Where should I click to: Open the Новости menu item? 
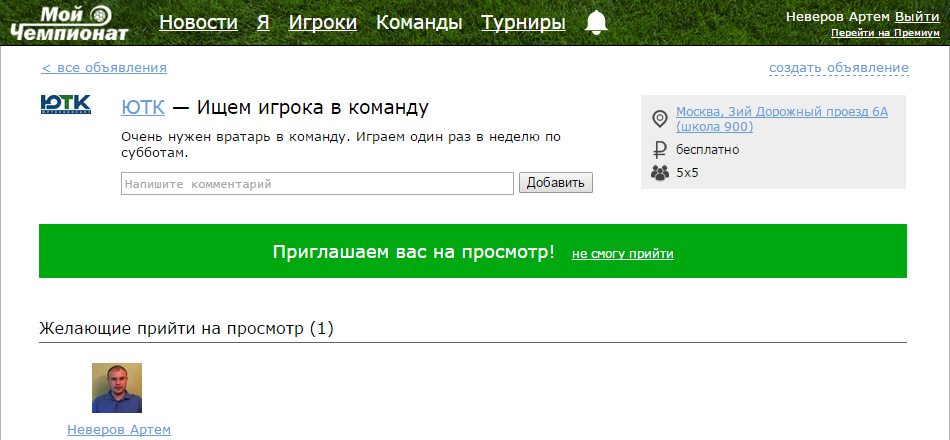[x=198, y=23]
